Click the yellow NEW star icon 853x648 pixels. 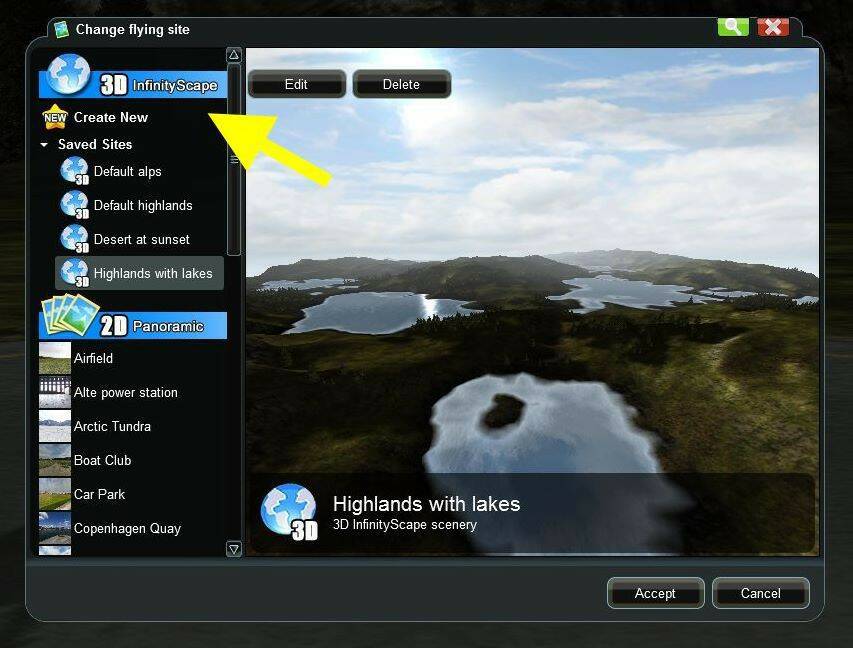(55, 118)
